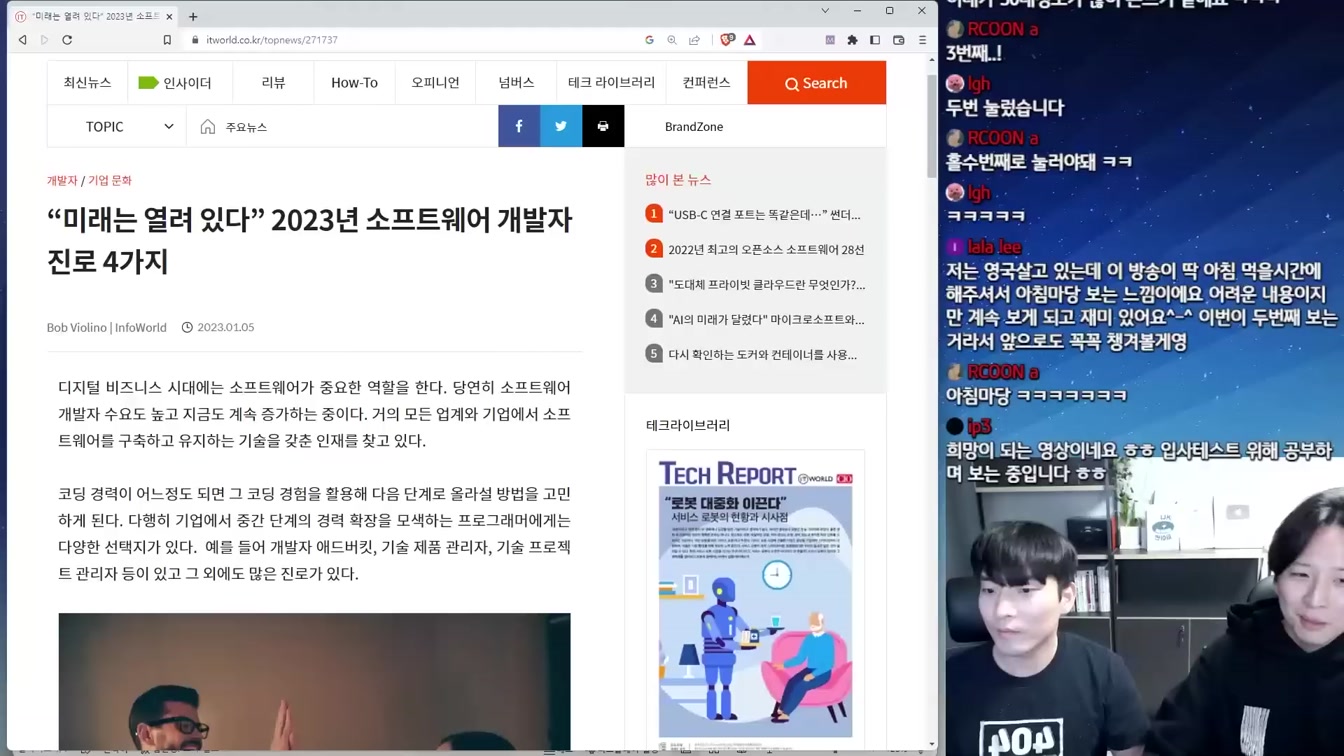Open the Tech Report robot cover thumbnail

755,598
